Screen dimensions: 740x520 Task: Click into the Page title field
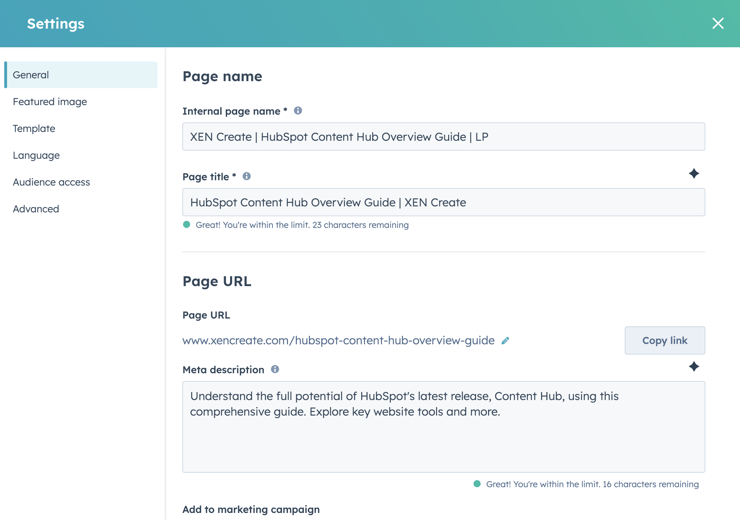443,202
